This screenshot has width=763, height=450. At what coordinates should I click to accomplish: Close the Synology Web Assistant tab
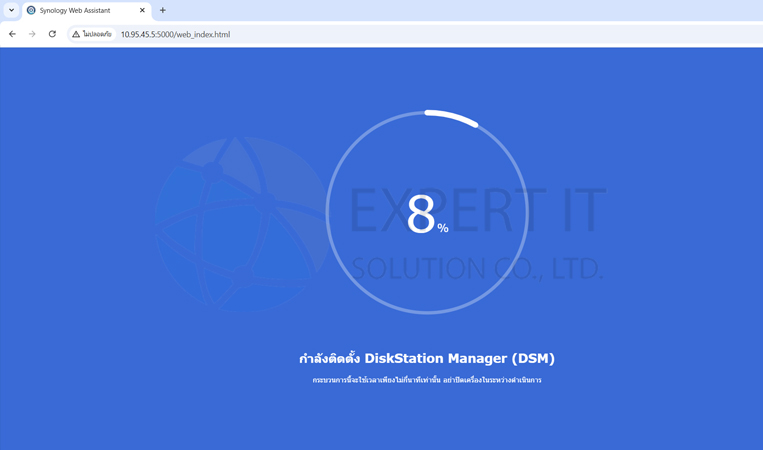pos(142,10)
